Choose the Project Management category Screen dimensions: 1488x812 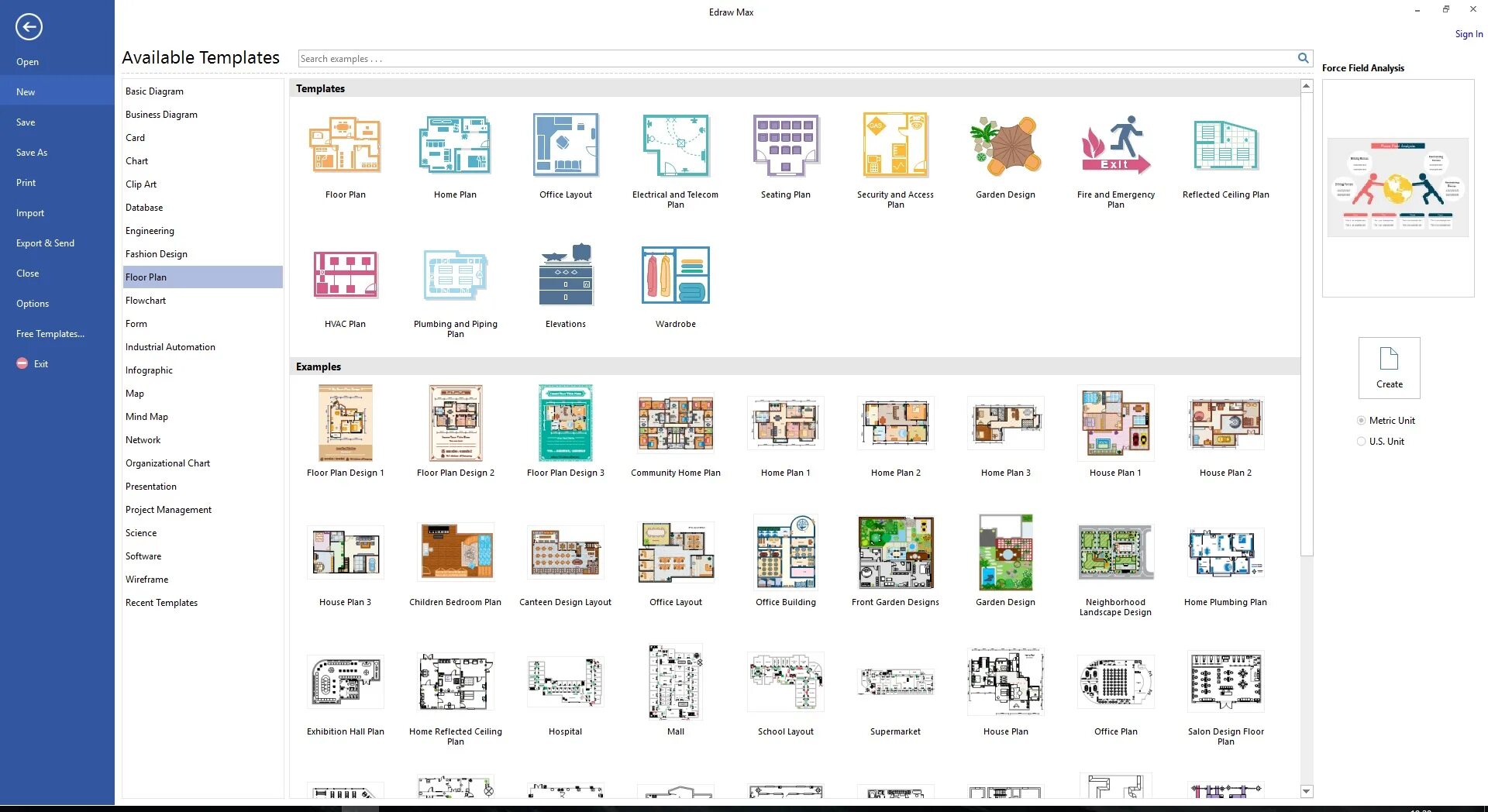pos(203,510)
